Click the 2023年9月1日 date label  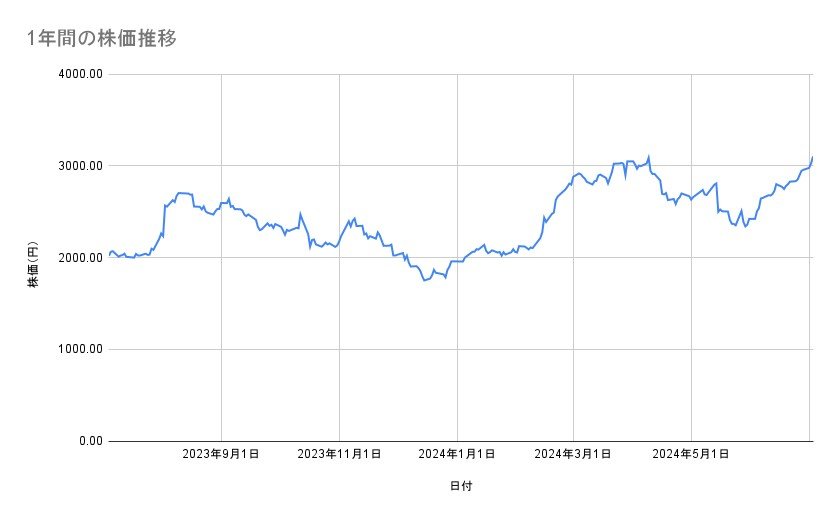(x=221, y=454)
